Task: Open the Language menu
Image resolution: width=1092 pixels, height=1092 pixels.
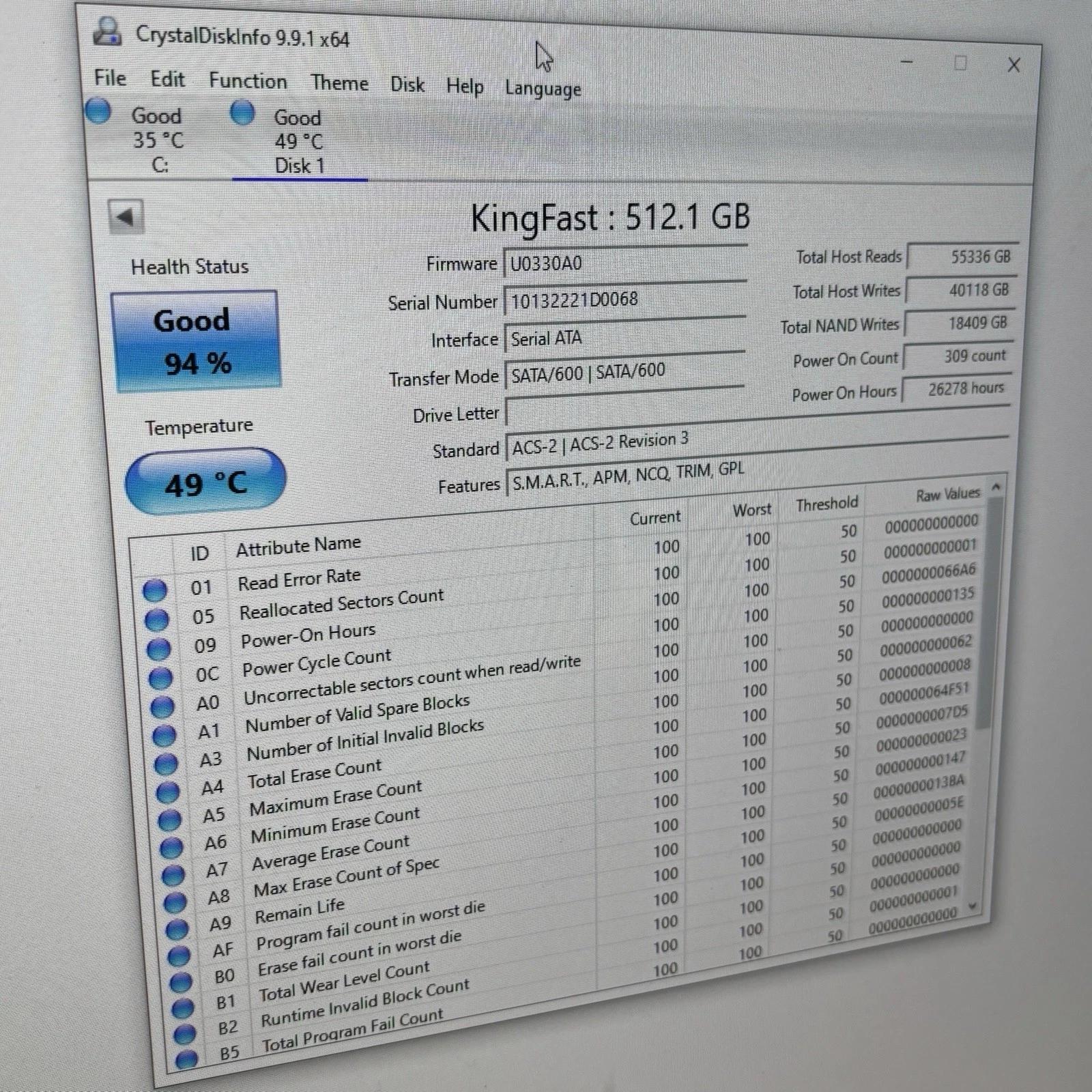Action: (x=543, y=89)
